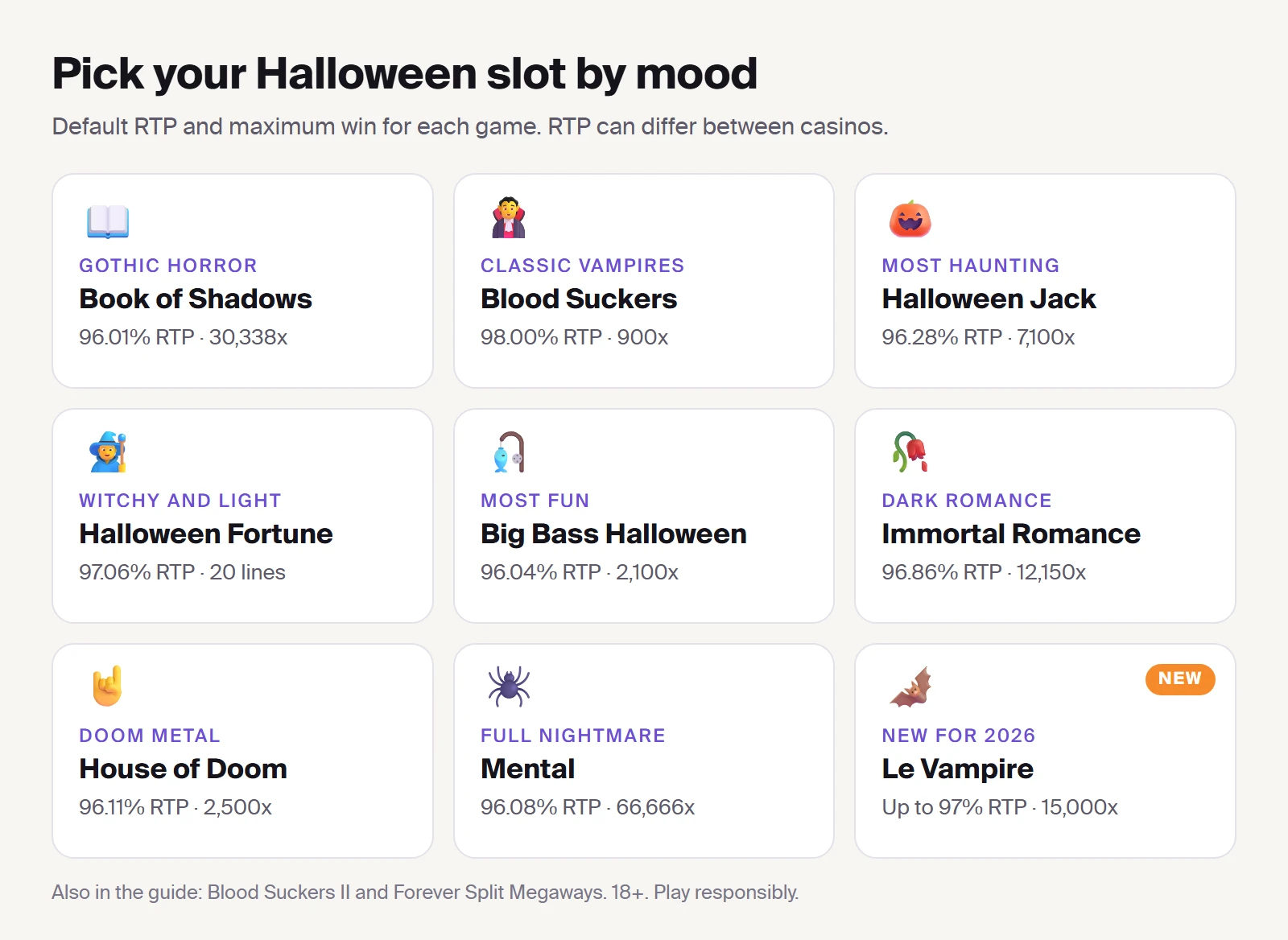The height and width of the screenshot is (940, 1288).
Task: Click the MOST HAUNTING mood label
Action: (x=971, y=266)
